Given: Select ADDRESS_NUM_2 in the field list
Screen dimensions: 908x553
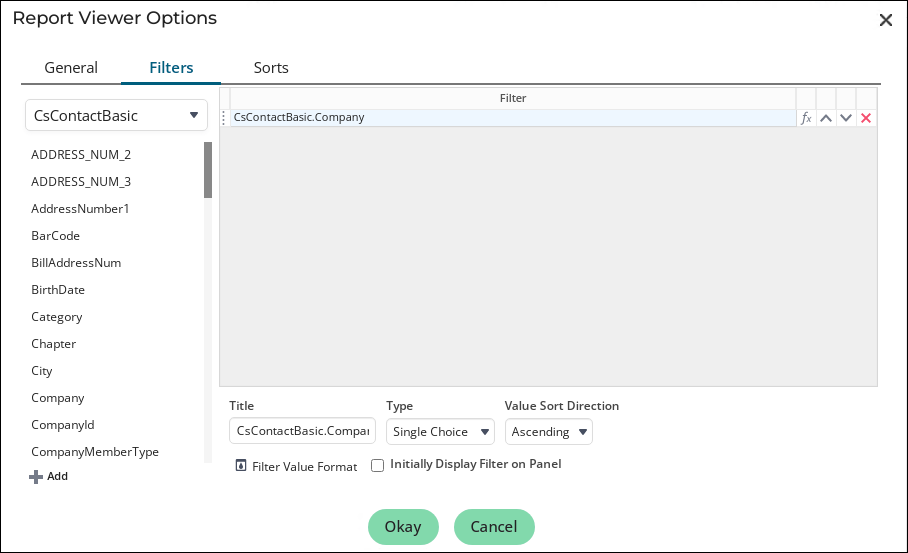Looking at the screenshot, I should (x=81, y=155).
